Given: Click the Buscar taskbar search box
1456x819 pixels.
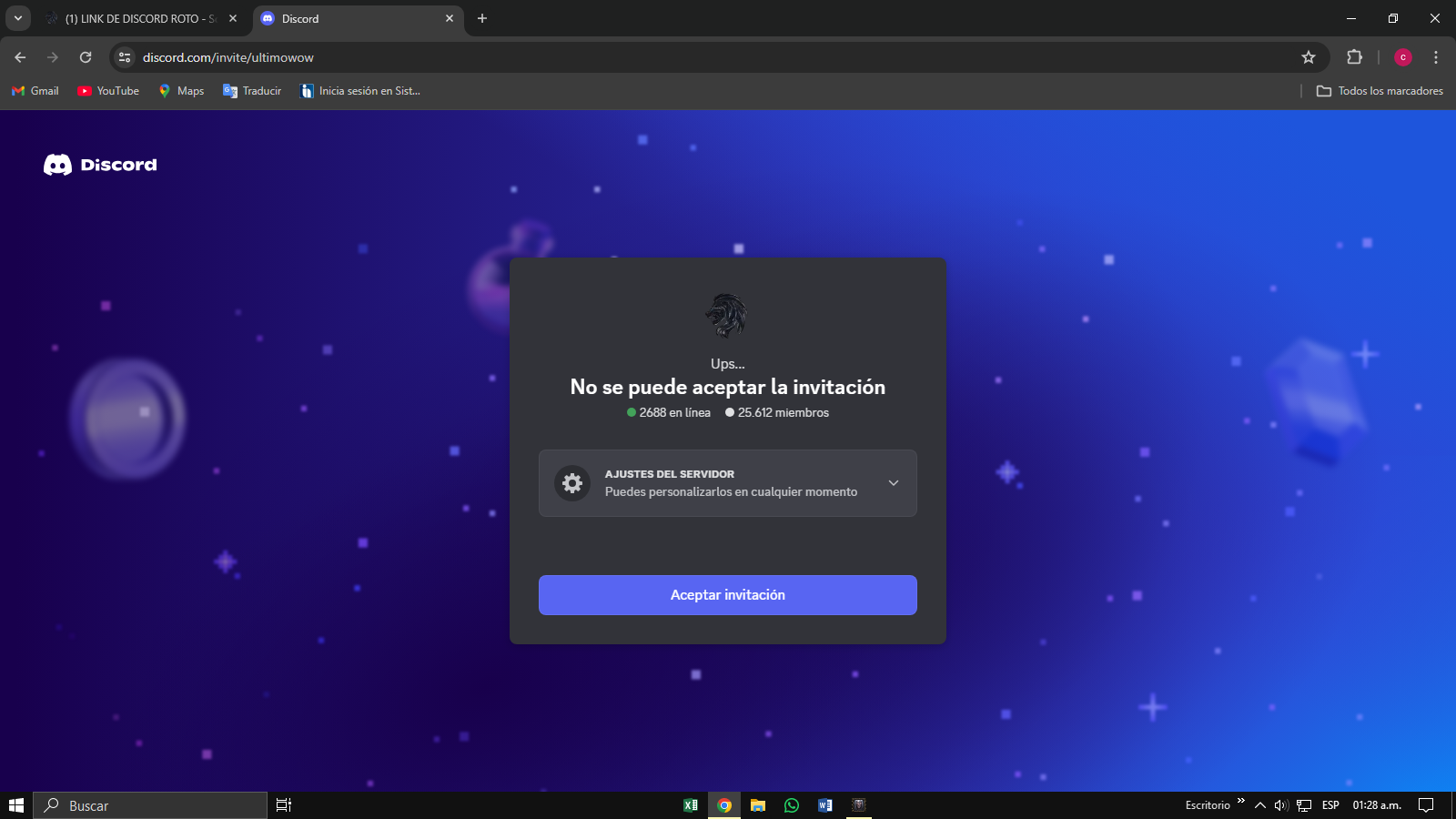Looking at the screenshot, I should click(151, 805).
